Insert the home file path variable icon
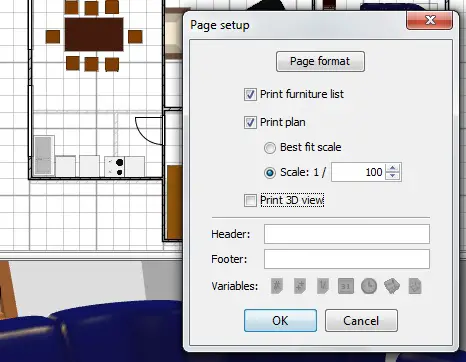Screen dimensions: 466x362 [392, 286]
